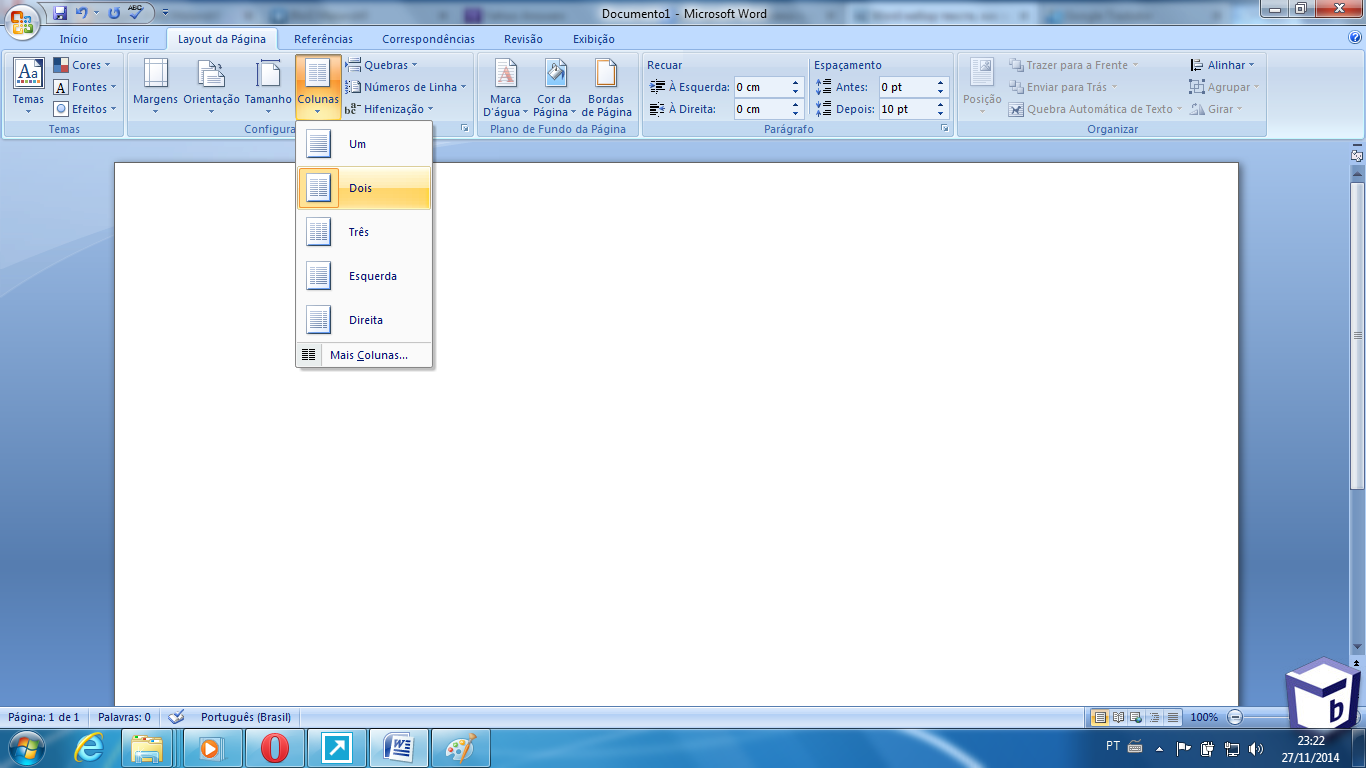Open Bordas de Página dialog
This screenshot has height=768, width=1366.
pos(606,87)
